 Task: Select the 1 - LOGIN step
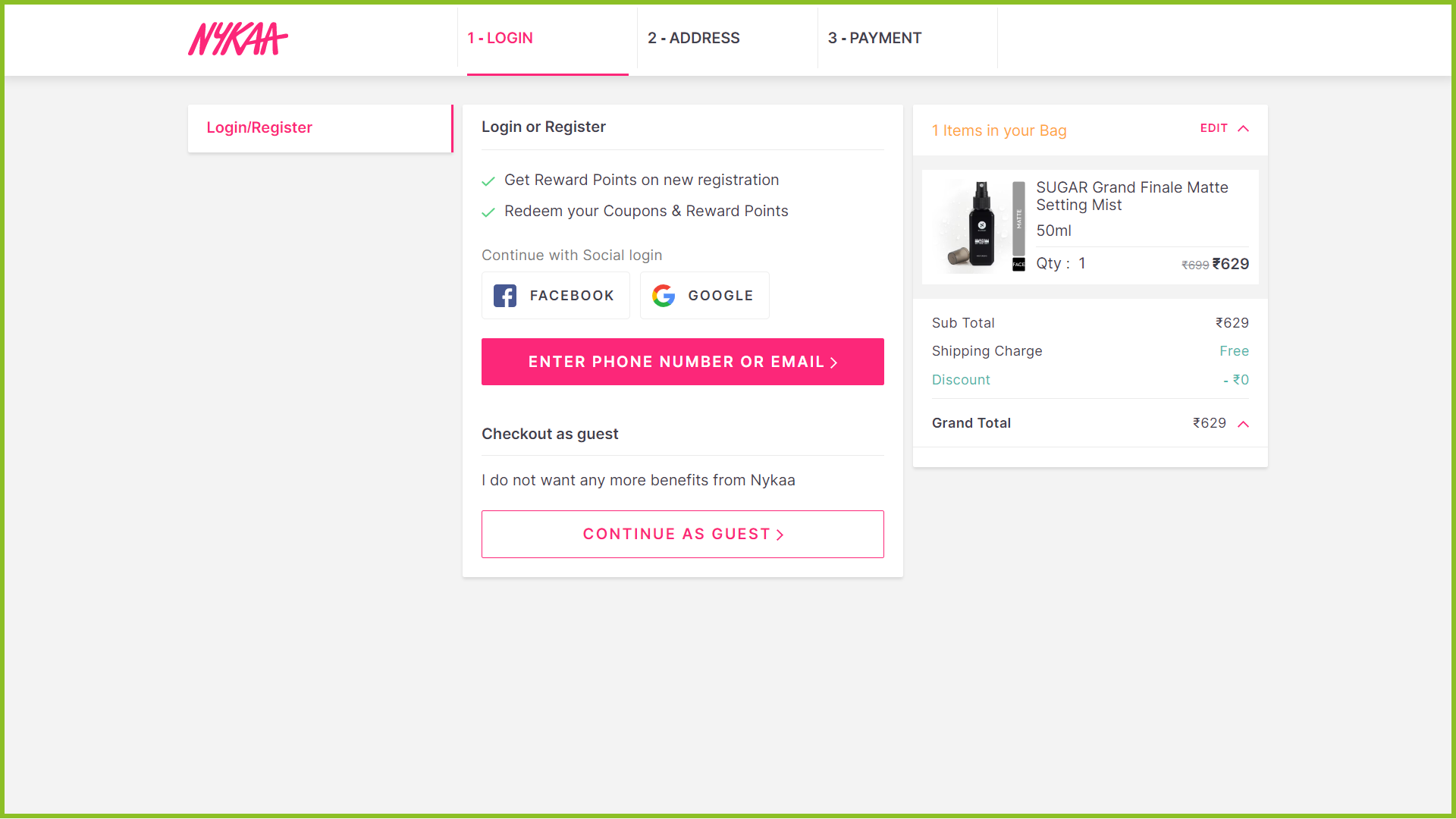point(500,37)
